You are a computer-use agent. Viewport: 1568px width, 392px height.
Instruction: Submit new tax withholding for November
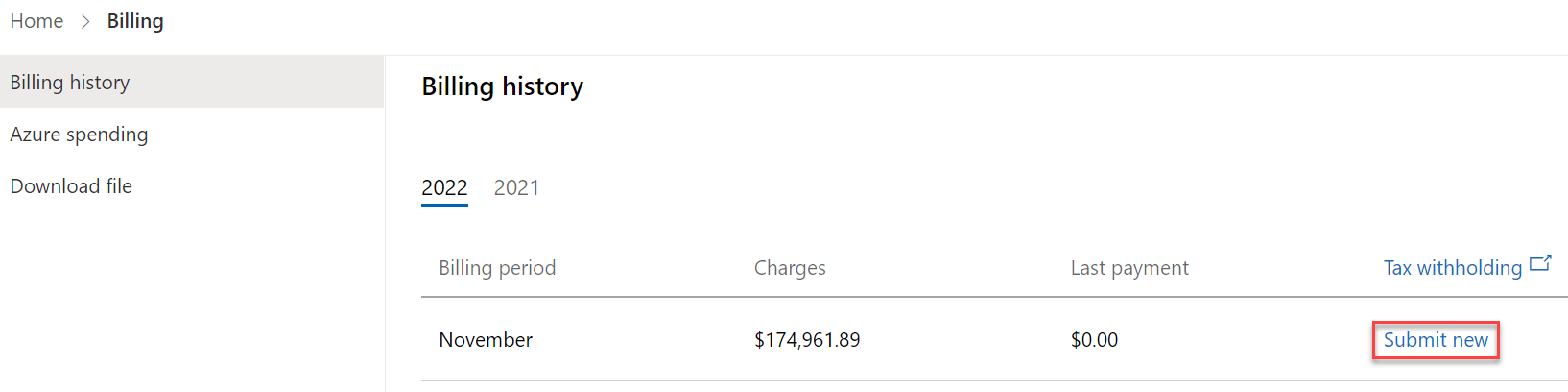tap(1436, 340)
